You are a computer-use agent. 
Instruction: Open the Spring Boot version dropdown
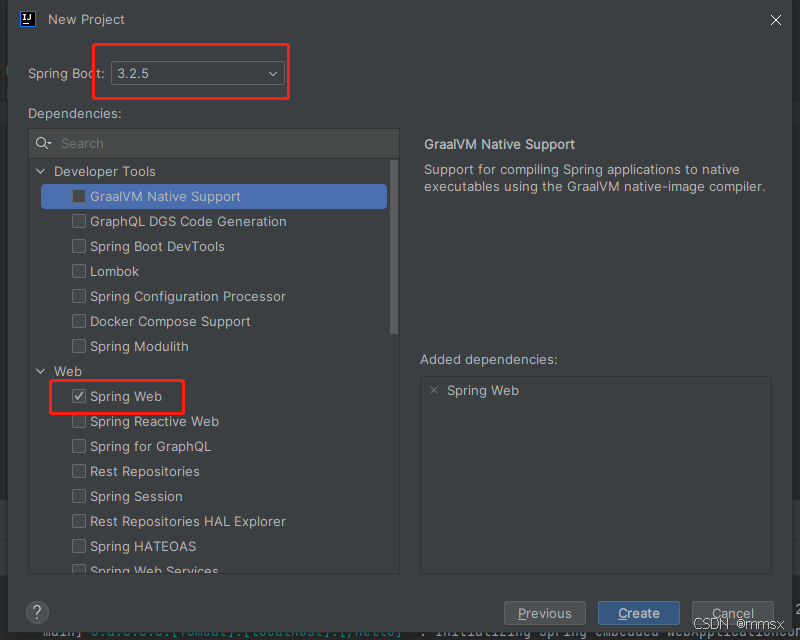point(198,73)
